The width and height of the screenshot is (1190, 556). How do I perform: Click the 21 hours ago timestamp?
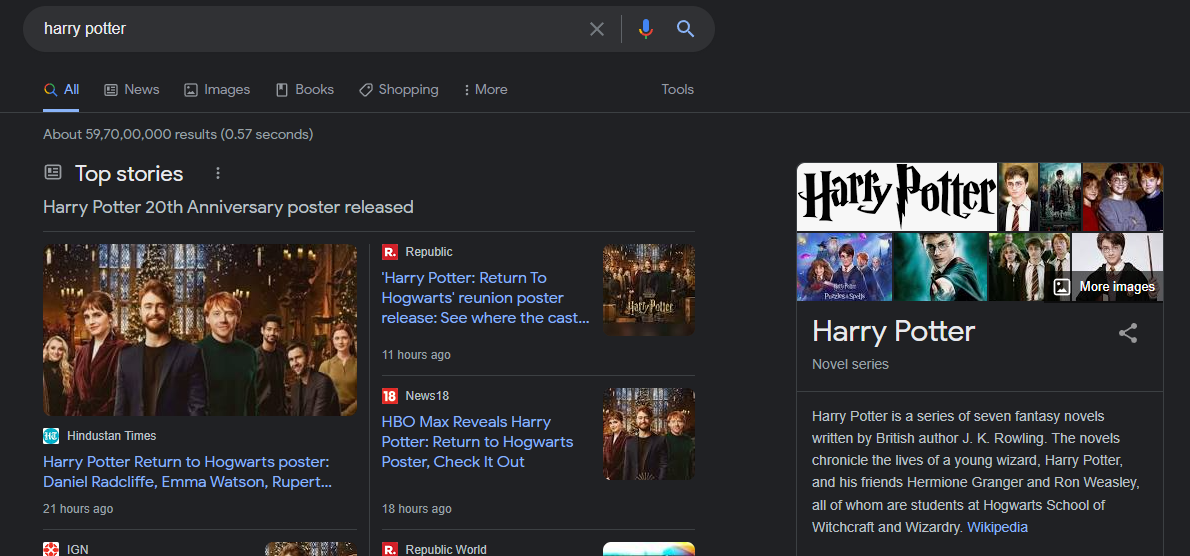pos(78,509)
